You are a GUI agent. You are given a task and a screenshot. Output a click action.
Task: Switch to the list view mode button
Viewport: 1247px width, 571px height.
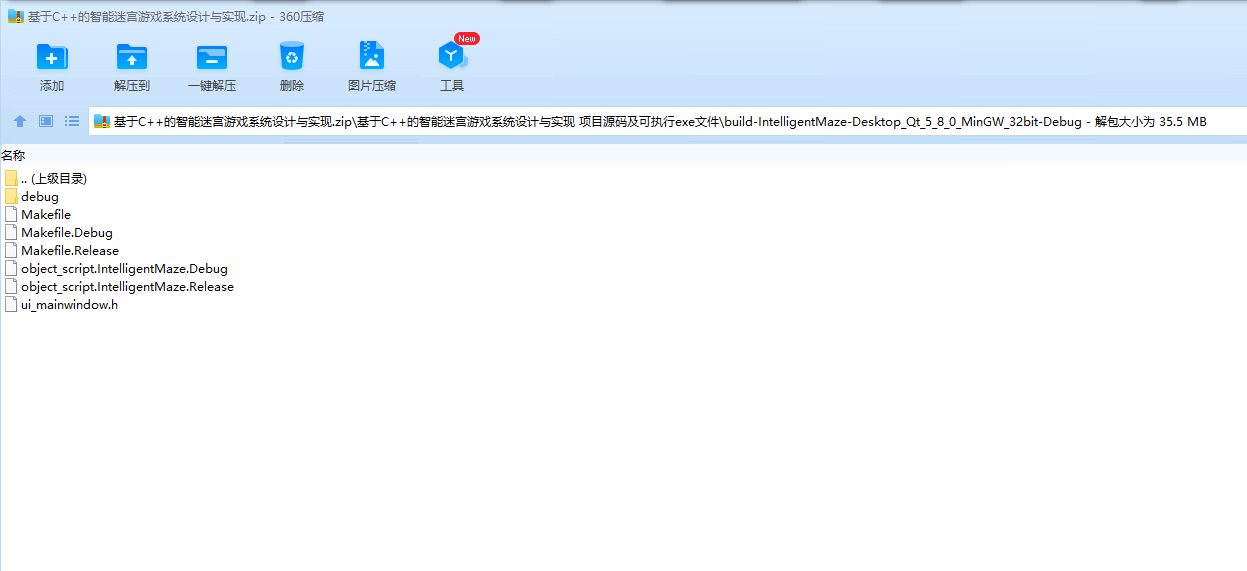(x=72, y=121)
